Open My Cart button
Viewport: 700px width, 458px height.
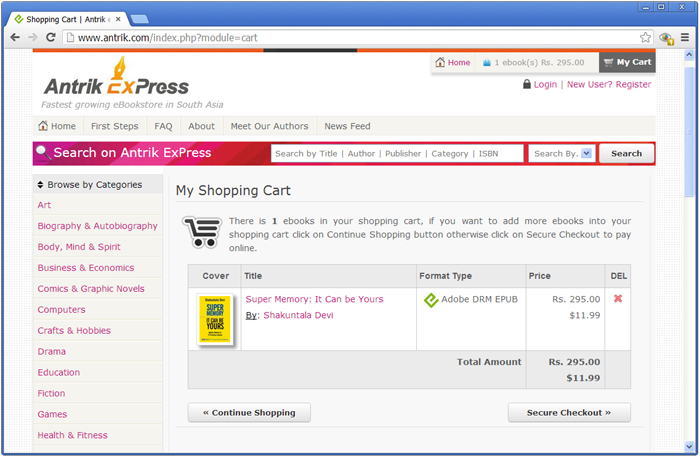[627, 62]
